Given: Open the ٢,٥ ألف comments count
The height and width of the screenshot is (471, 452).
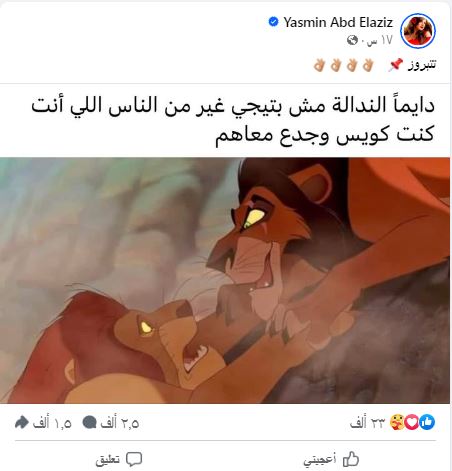Looking at the screenshot, I should pos(119,423).
